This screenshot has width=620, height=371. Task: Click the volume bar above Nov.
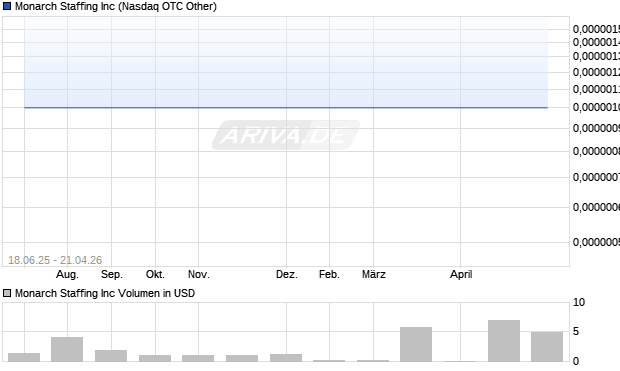(198, 358)
